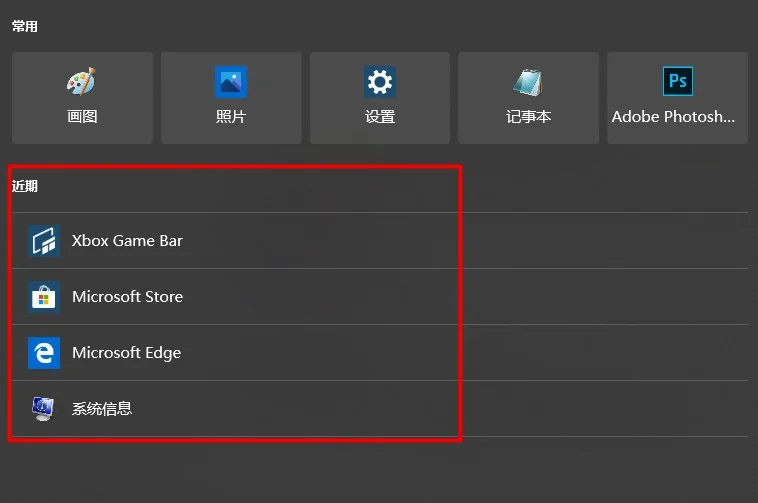Click the Microsoft Edge browser icon

click(44, 353)
